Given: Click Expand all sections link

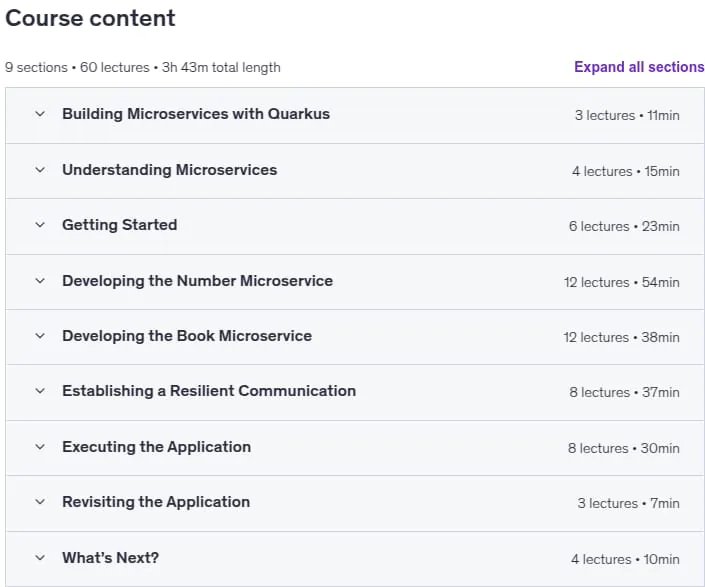Looking at the screenshot, I should (639, 67).
